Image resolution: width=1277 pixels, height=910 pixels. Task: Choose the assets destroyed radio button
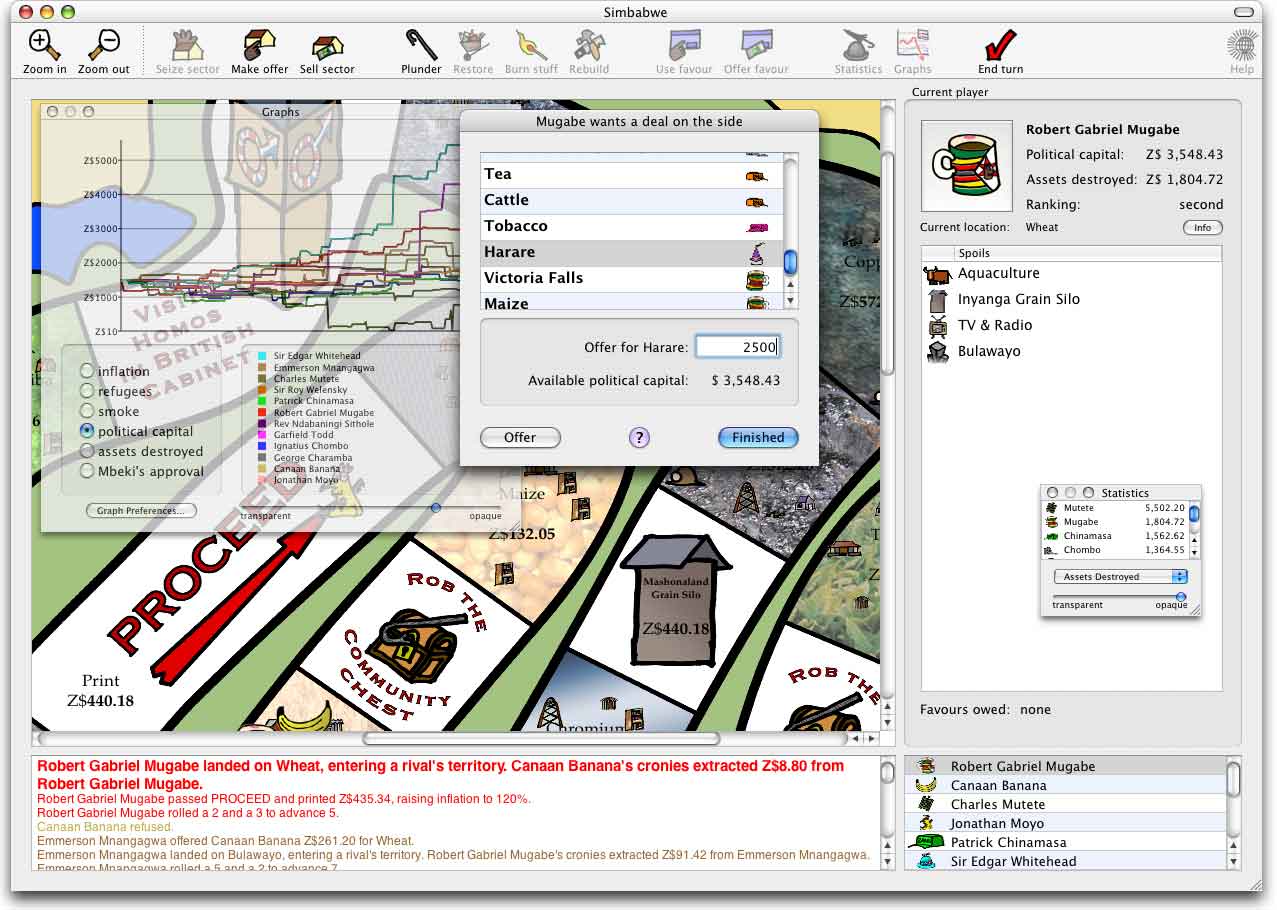coord(88,451)
